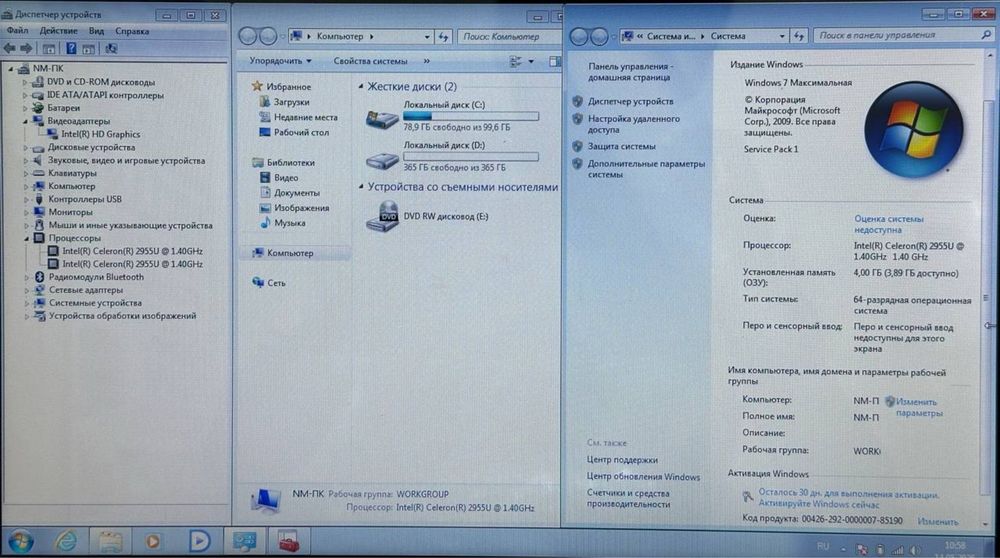This screenshot has width=1000, height=558.
Task: Click the Компьютер address bar in Explorer
Action: pos(360,36)
